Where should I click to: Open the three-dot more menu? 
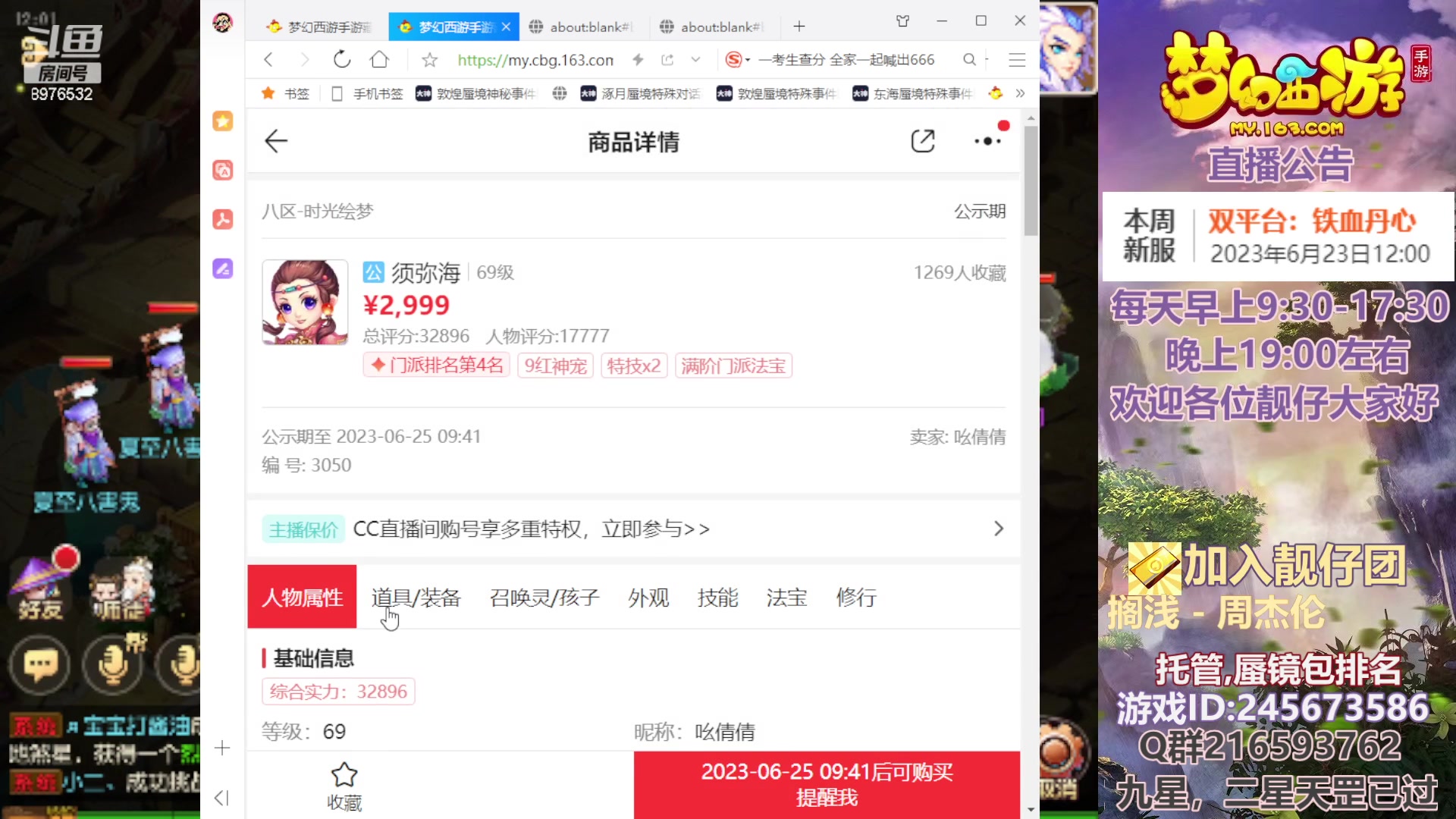(988, 141)
